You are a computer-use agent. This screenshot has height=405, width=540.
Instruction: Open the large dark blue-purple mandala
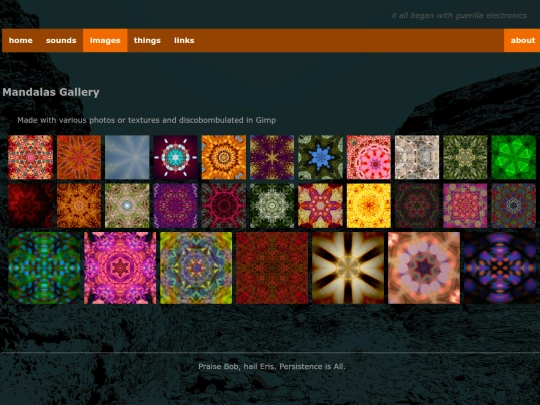500,268
